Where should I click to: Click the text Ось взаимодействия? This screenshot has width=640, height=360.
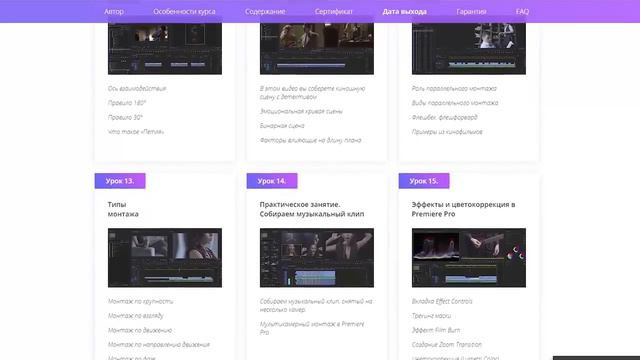(137, 89)
